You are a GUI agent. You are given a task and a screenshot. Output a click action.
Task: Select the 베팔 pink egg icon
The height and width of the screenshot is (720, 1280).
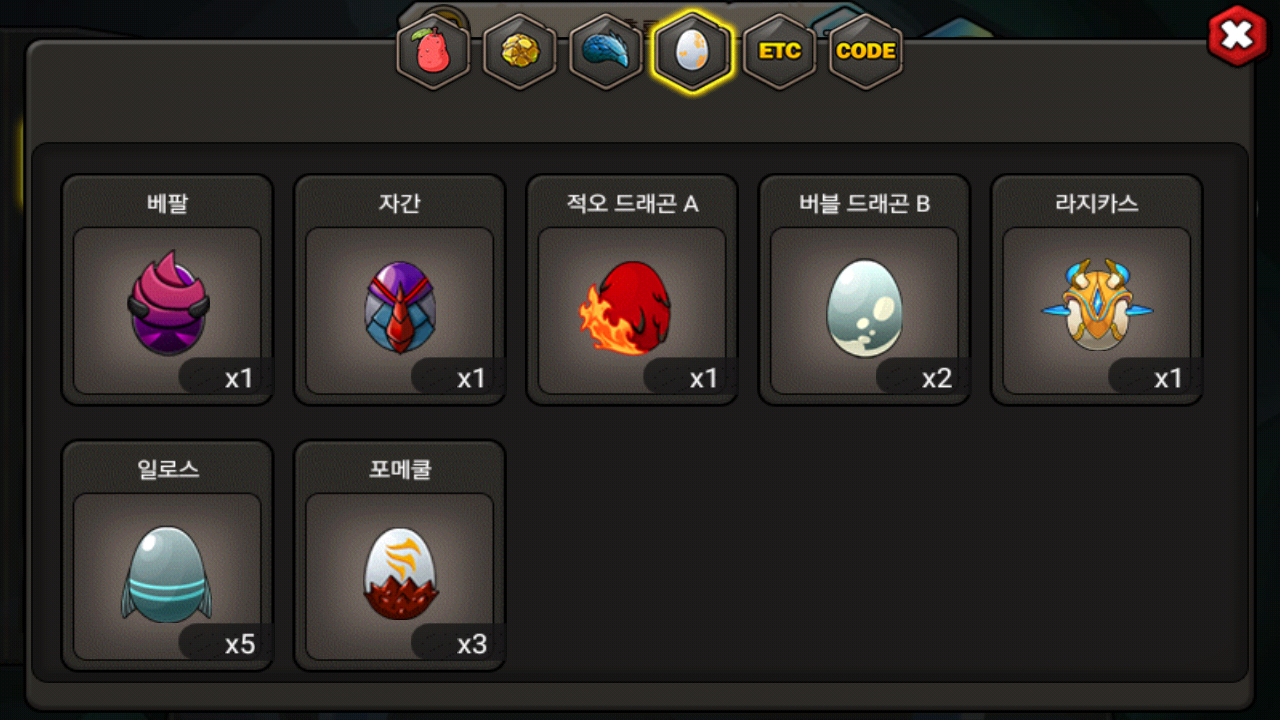tap(167, 302)
